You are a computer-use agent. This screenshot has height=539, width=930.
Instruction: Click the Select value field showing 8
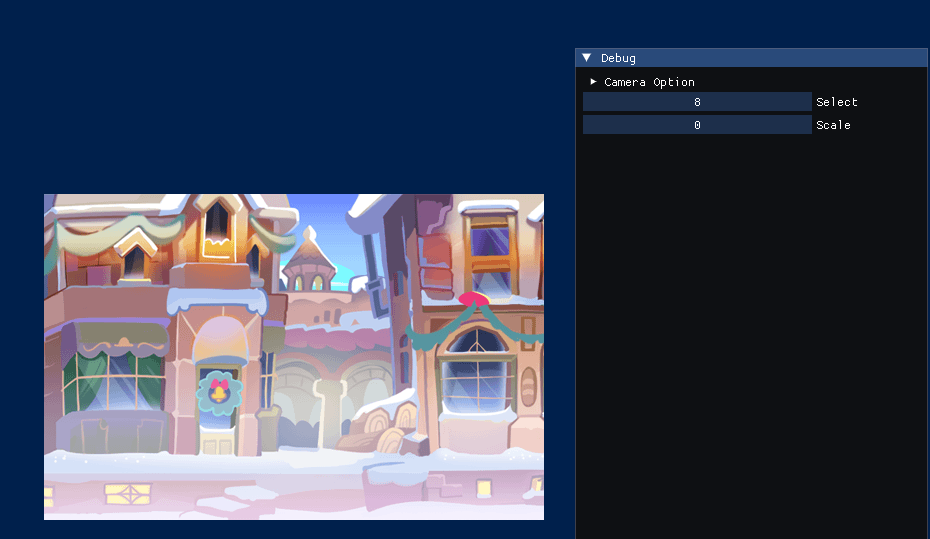click(697, 101)
